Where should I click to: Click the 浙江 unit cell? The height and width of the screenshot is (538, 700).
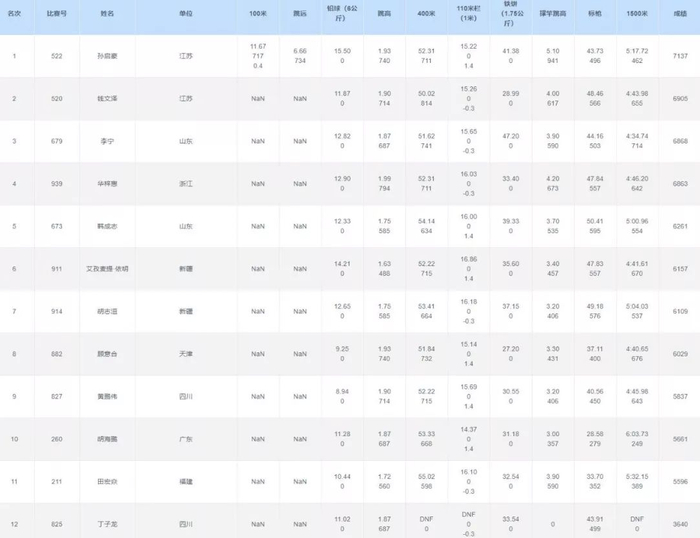tap(189, 184)
